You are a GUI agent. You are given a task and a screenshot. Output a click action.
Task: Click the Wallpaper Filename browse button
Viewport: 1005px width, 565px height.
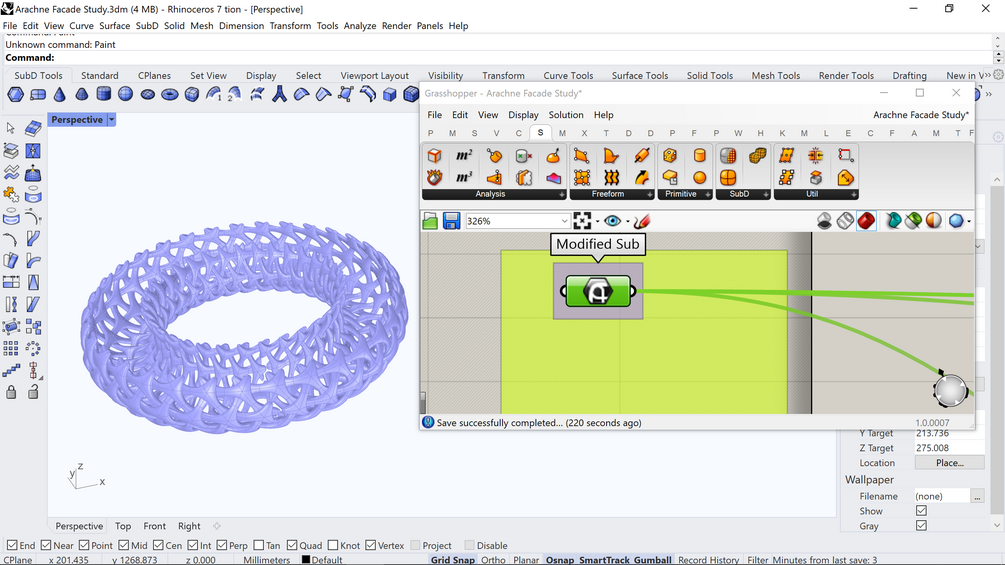coord(977,496)
